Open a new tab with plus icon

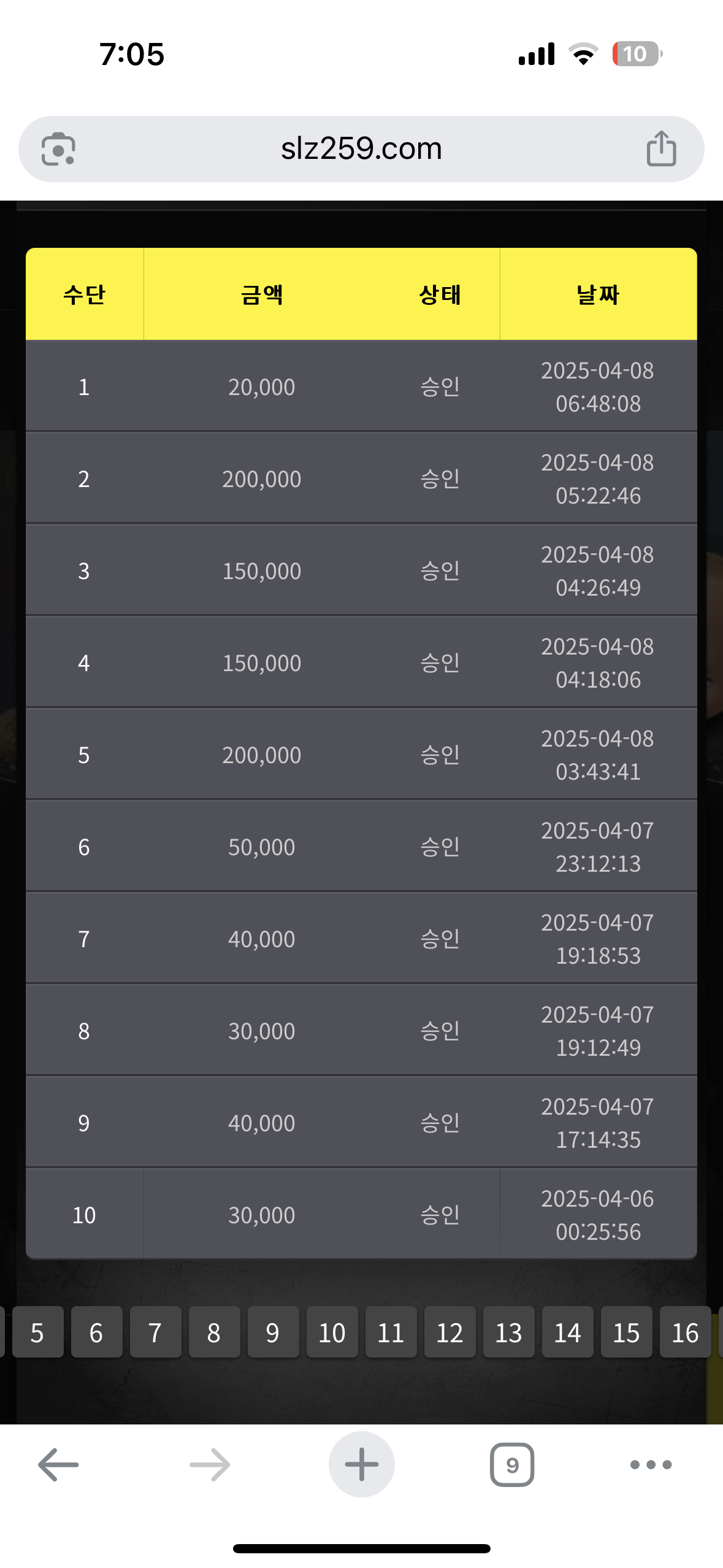pyautogui.click(x=361, y=1464)
